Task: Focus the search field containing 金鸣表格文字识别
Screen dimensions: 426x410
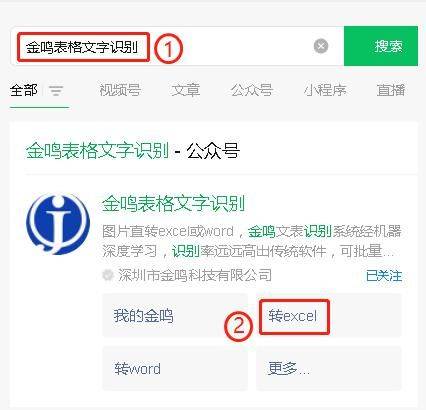Action: [178, 46]
